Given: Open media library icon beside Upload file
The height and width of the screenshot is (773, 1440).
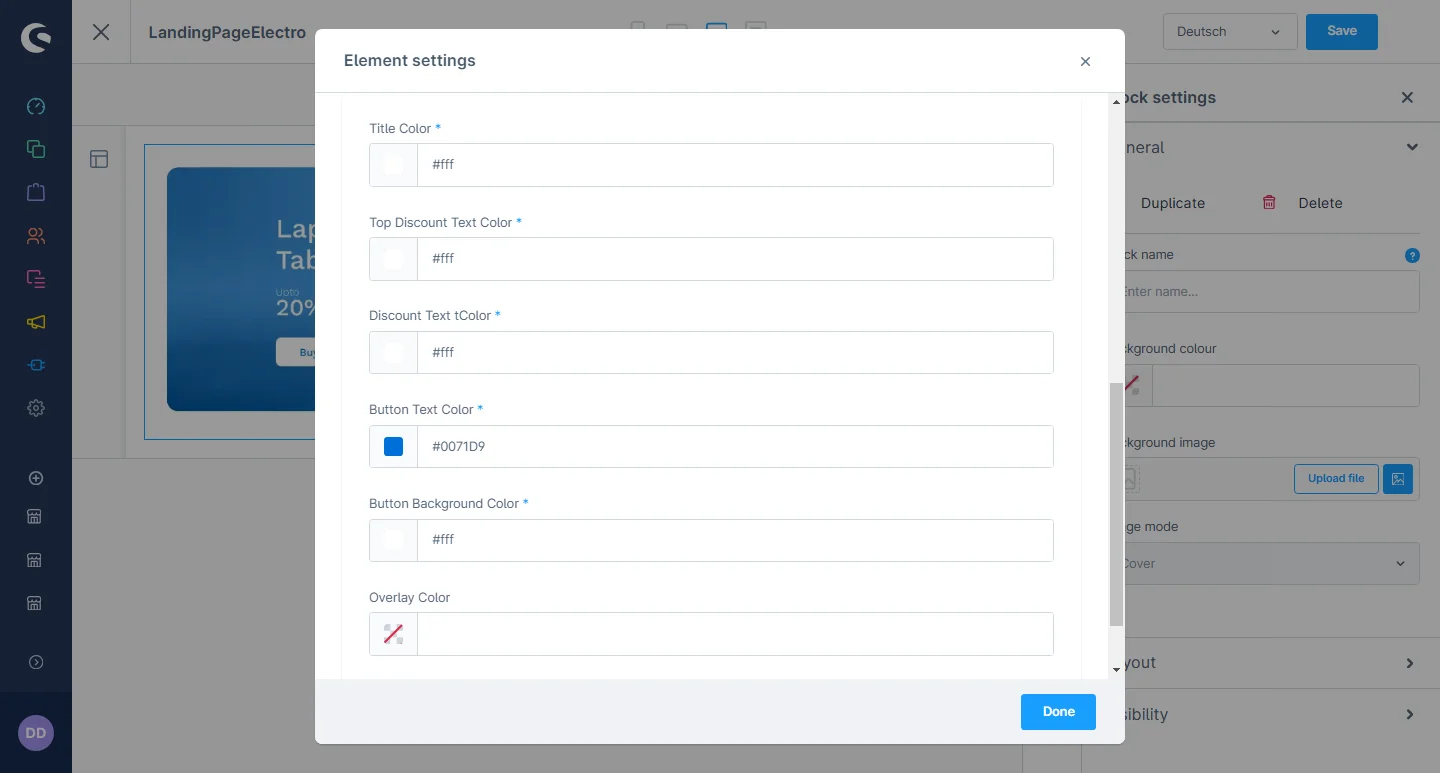Looking at the screenshot, I should (1398, 479).
